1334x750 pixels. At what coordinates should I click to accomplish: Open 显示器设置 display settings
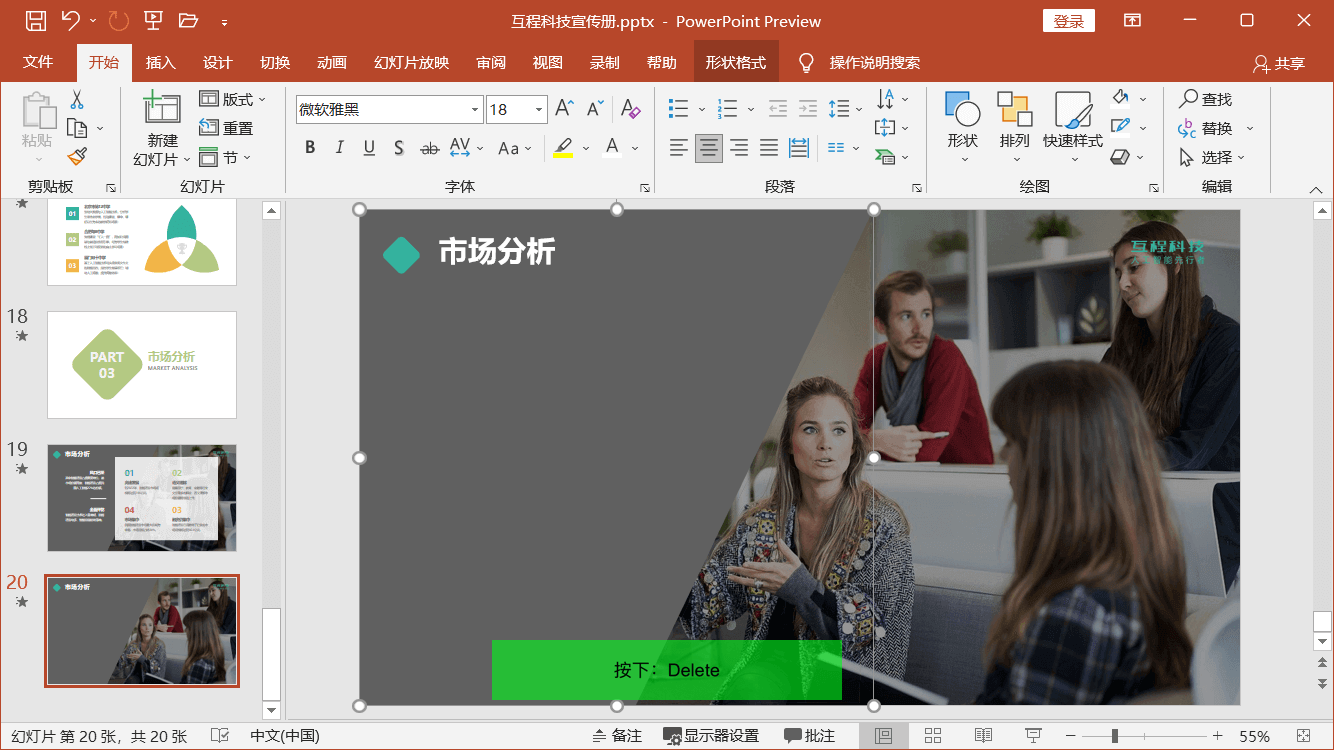(711, 736)
